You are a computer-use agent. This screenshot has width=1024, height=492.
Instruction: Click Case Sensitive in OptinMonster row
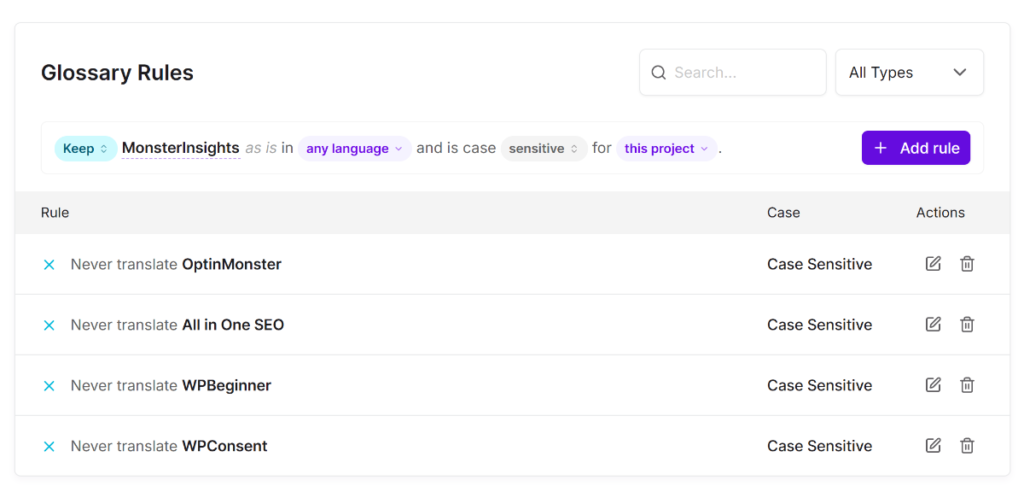(820, 265)
